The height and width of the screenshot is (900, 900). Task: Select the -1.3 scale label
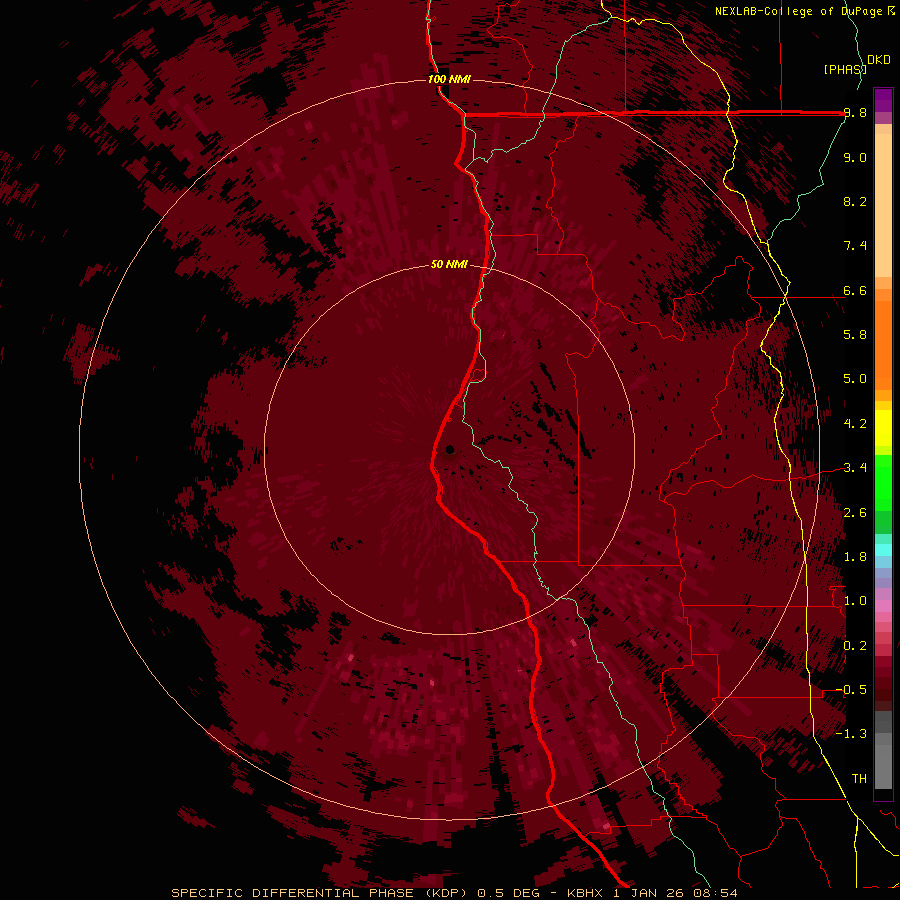click(851, 734)
